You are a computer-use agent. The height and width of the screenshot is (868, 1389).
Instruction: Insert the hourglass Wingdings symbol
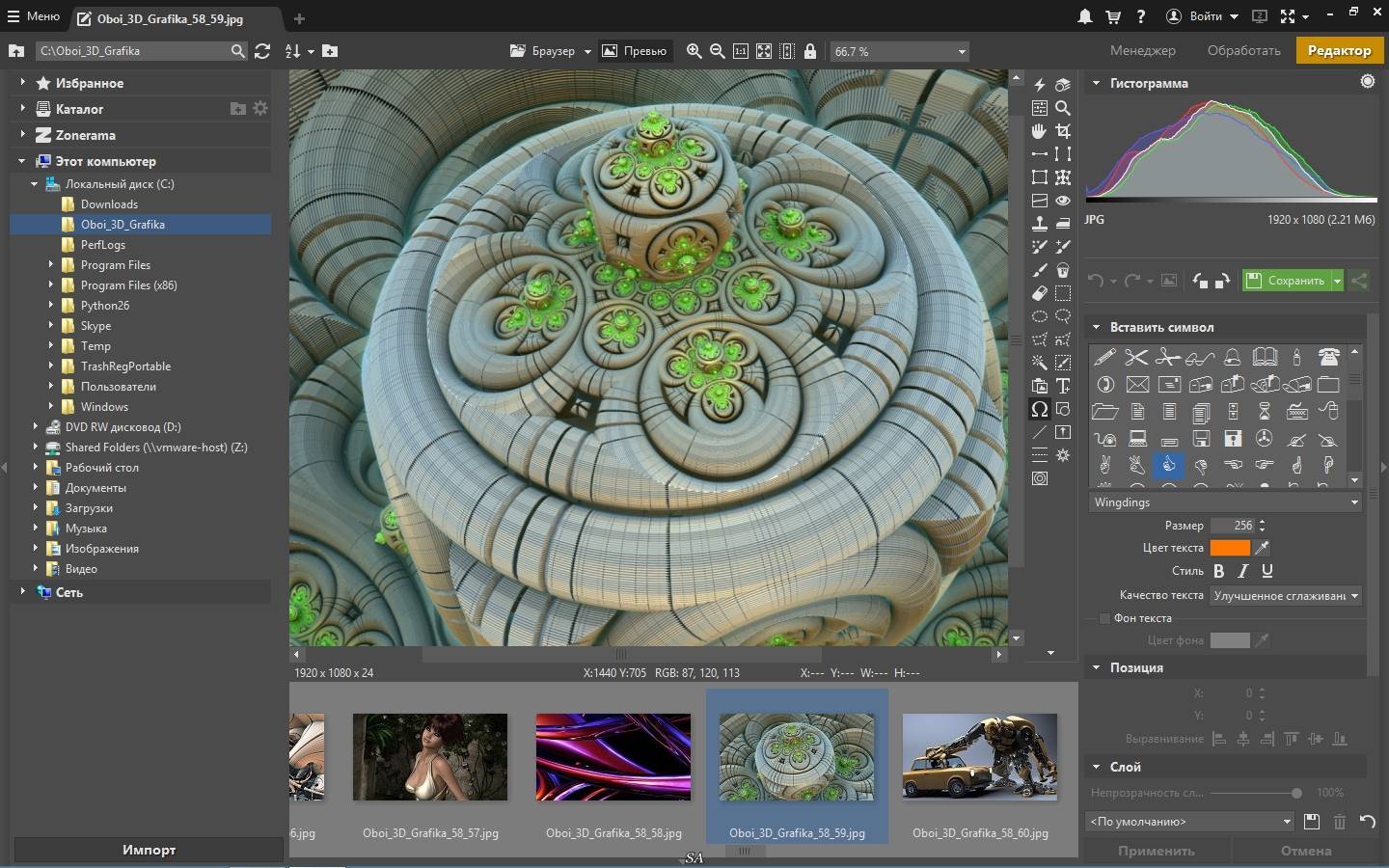point(1265,411)
